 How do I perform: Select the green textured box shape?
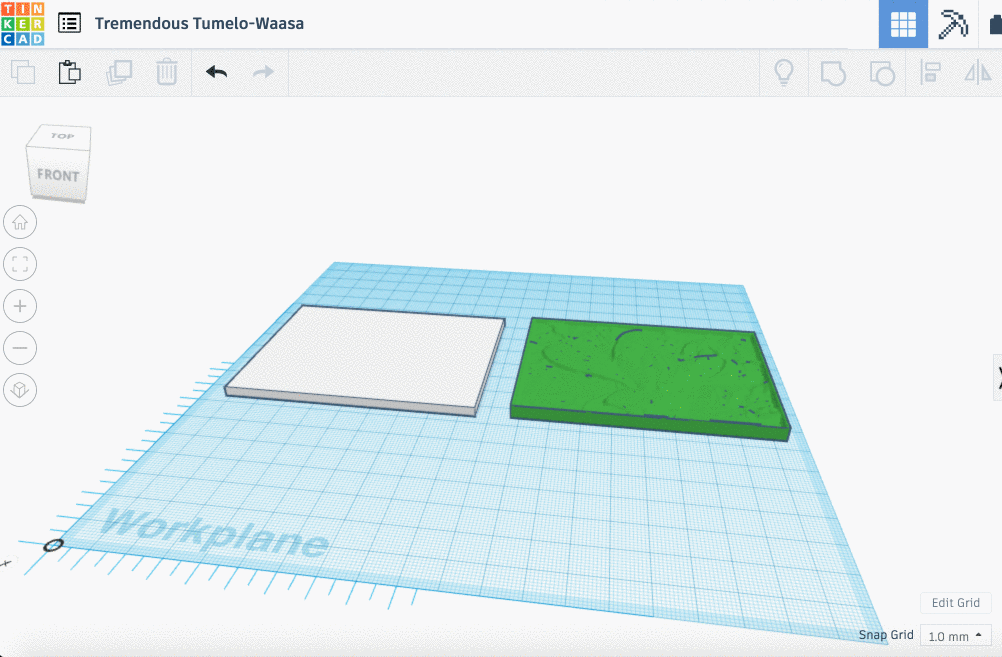tap(650, 378)
